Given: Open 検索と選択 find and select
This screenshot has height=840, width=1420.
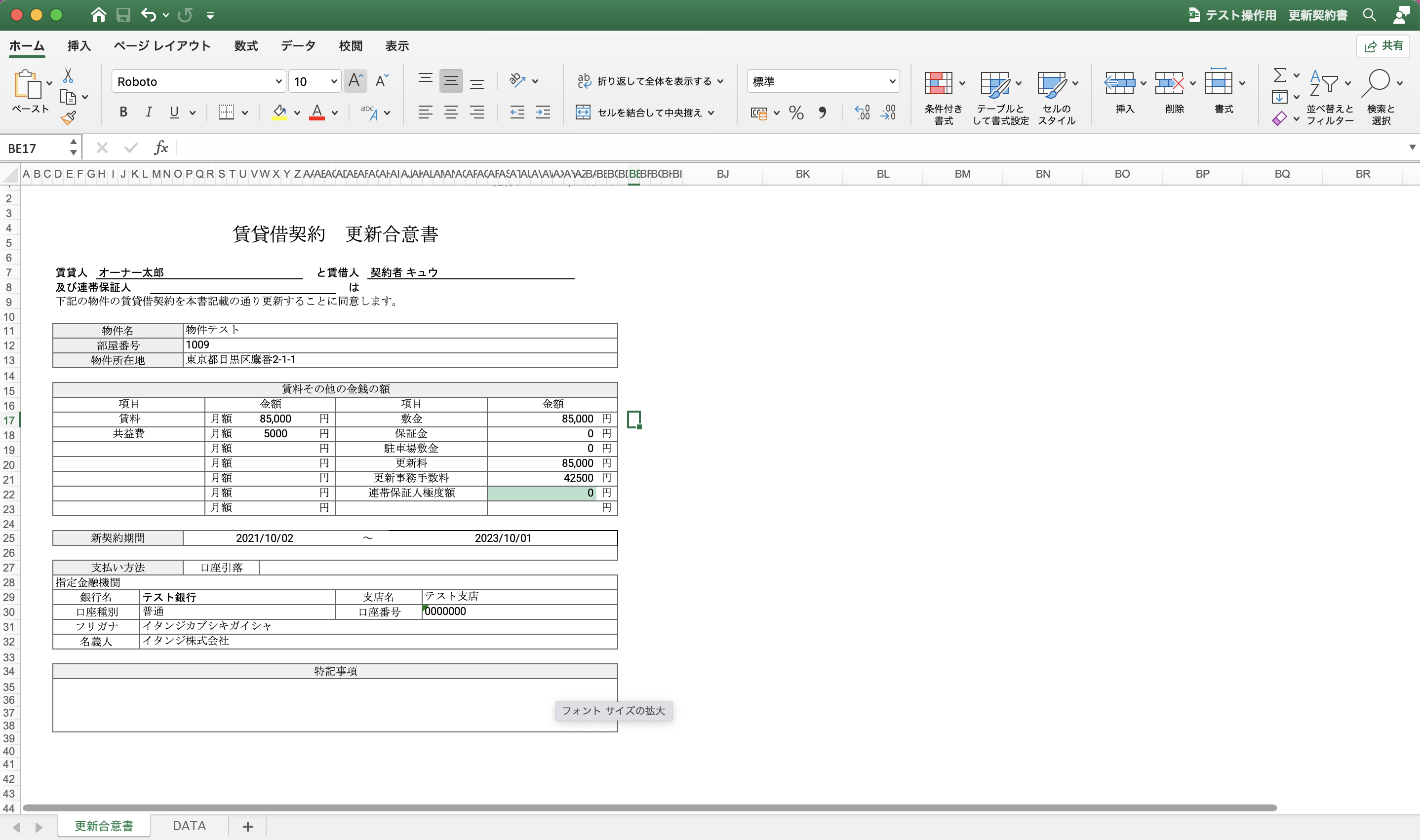Looking at the screenshot, I should click(1381, 97).
